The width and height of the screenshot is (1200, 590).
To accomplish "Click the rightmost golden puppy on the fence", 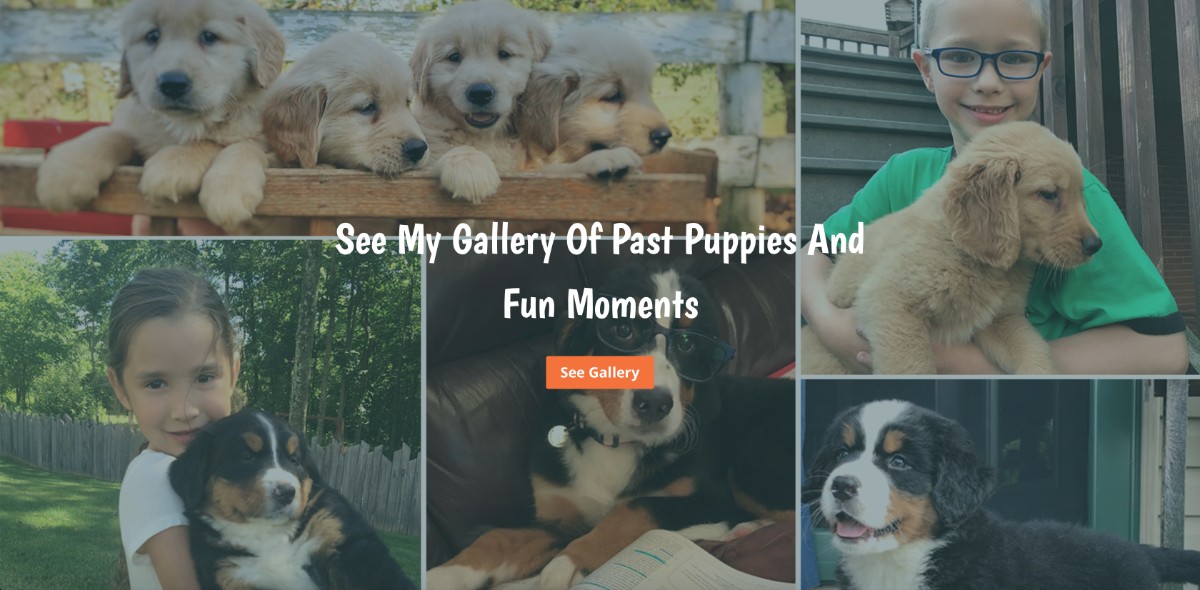I will (610, 110).
